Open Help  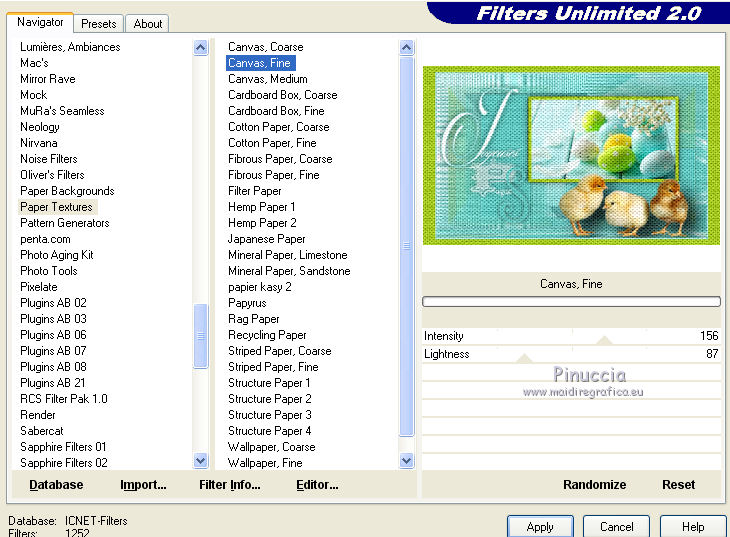tap(693, 527)
